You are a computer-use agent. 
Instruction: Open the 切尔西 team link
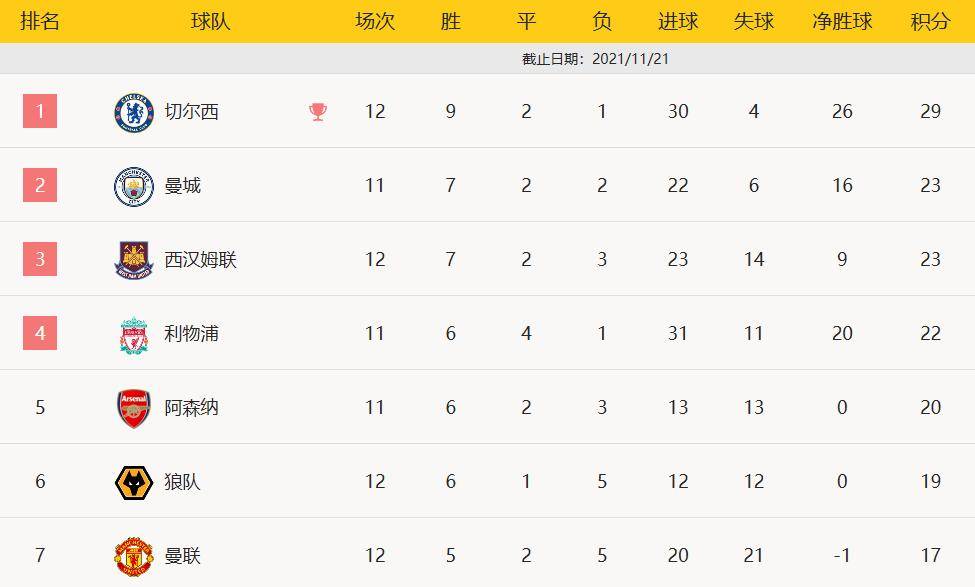coord(191,111)
